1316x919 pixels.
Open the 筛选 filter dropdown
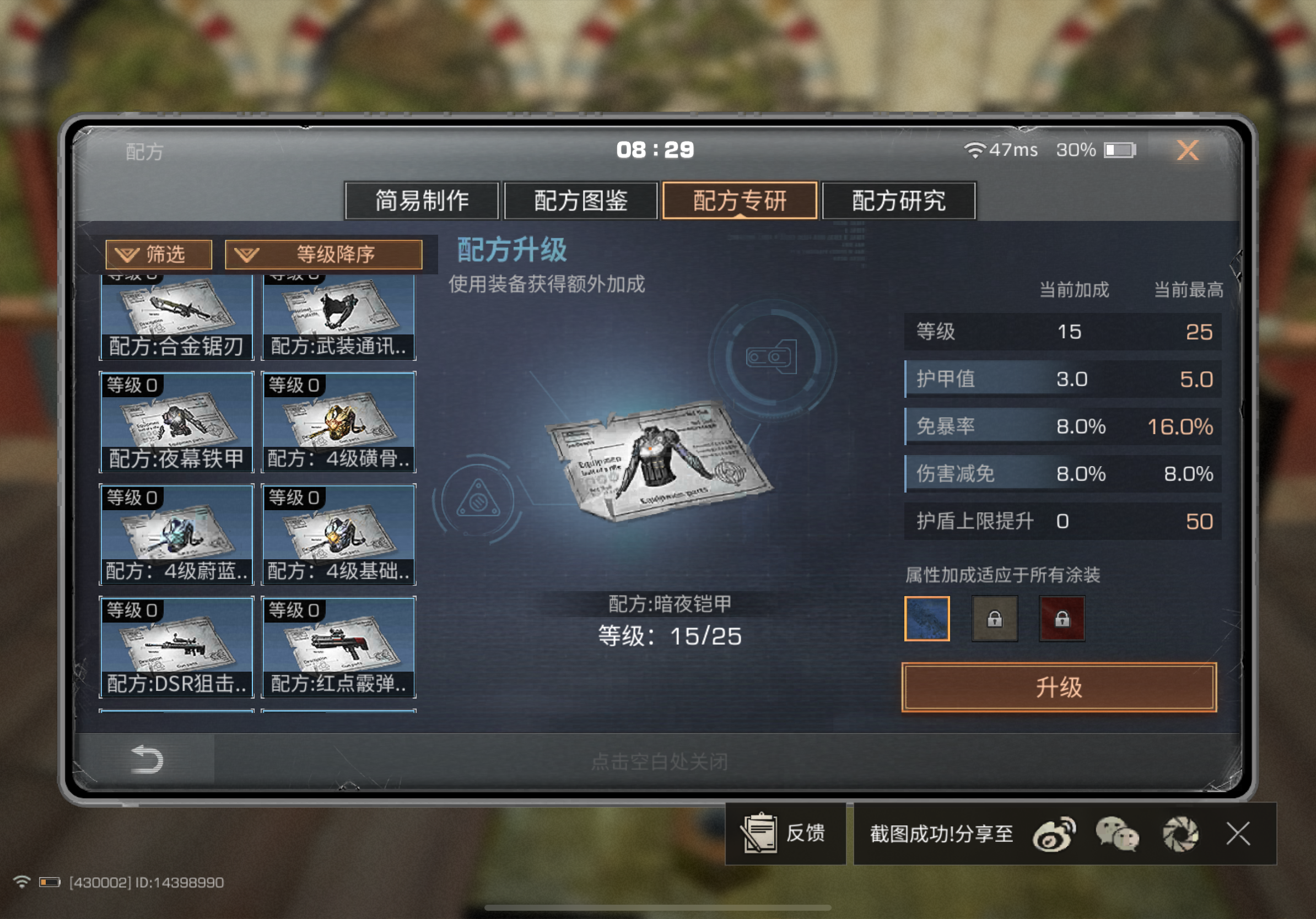(x=159, y=255)
